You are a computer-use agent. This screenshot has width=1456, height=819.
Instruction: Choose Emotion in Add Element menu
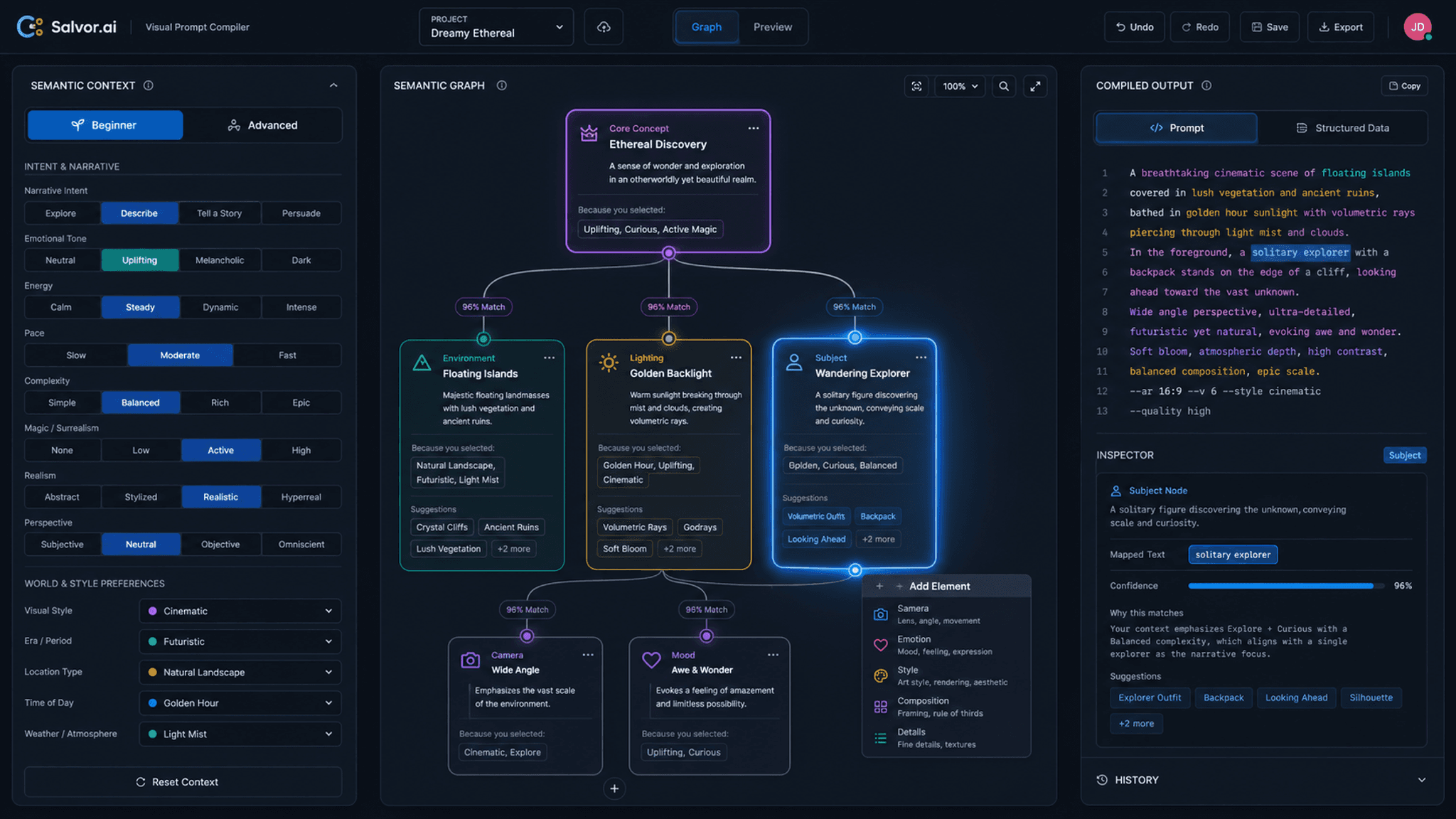946,645
